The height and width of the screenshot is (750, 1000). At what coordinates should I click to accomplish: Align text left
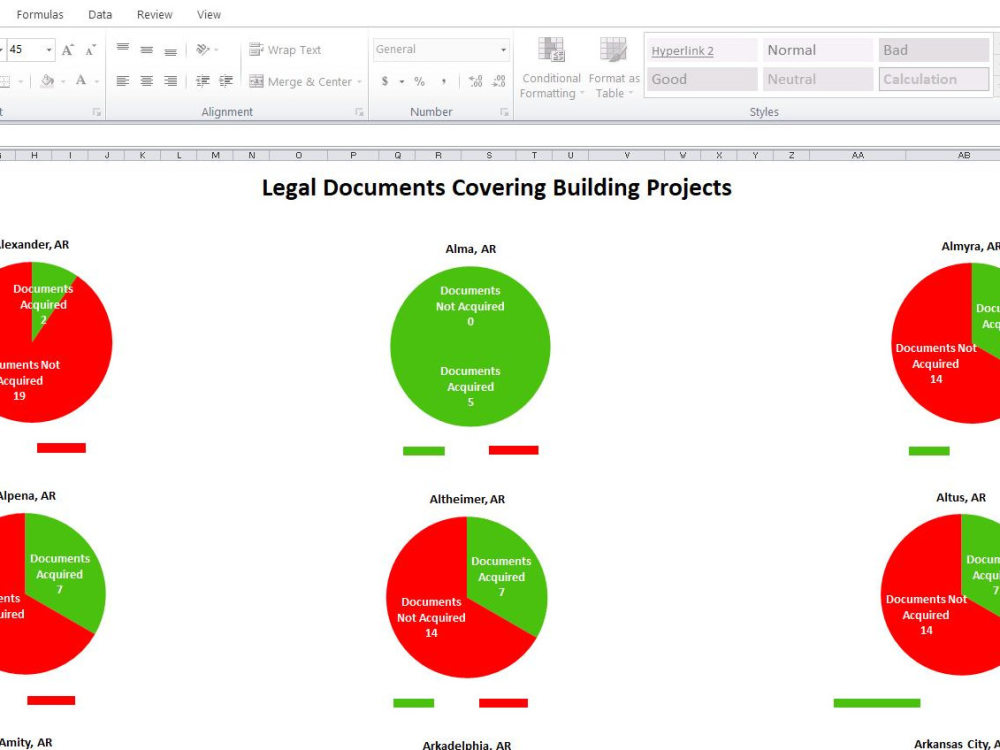coord(122,81)
